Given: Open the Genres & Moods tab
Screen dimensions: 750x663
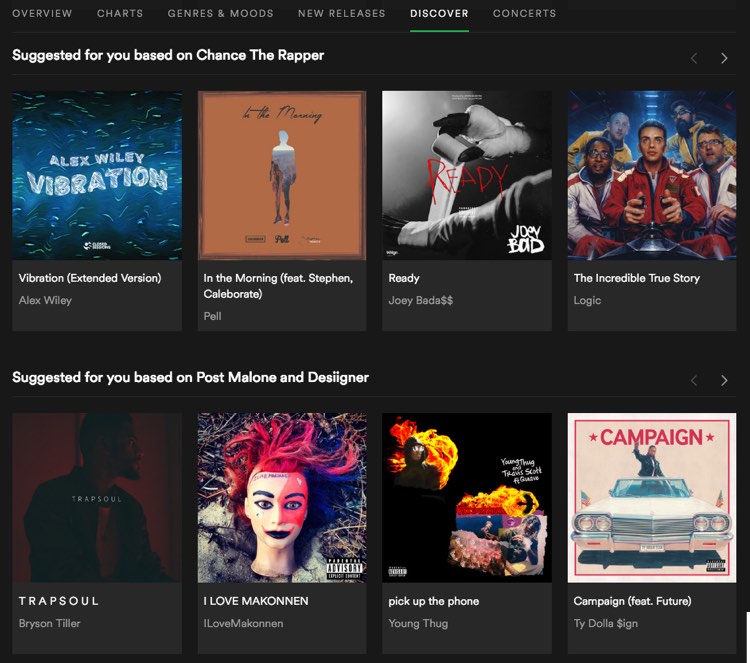Looking at the screenshot, I should tap(221, 13).
